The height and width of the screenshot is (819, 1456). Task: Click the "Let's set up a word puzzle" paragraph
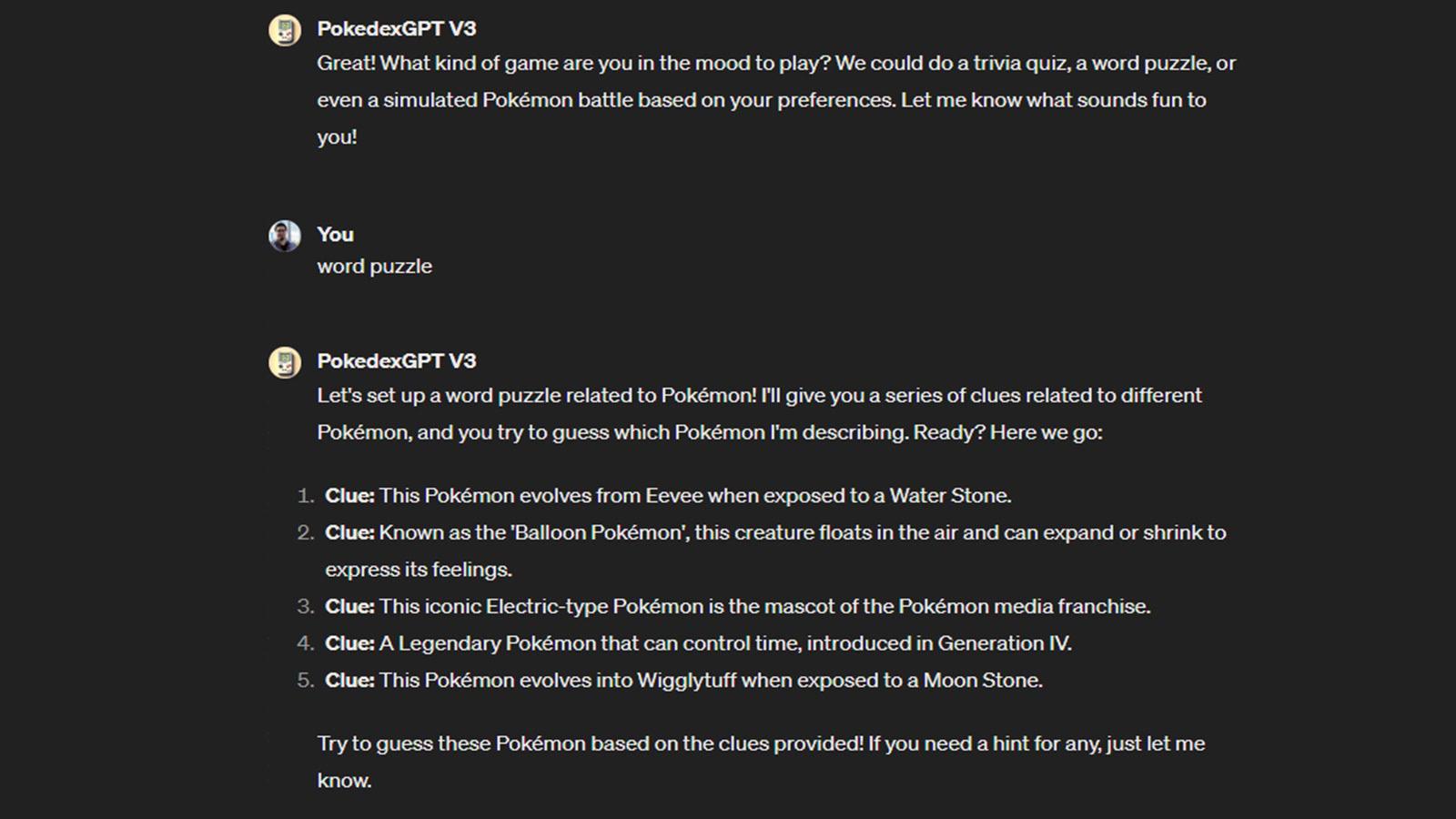click(759, 414)
